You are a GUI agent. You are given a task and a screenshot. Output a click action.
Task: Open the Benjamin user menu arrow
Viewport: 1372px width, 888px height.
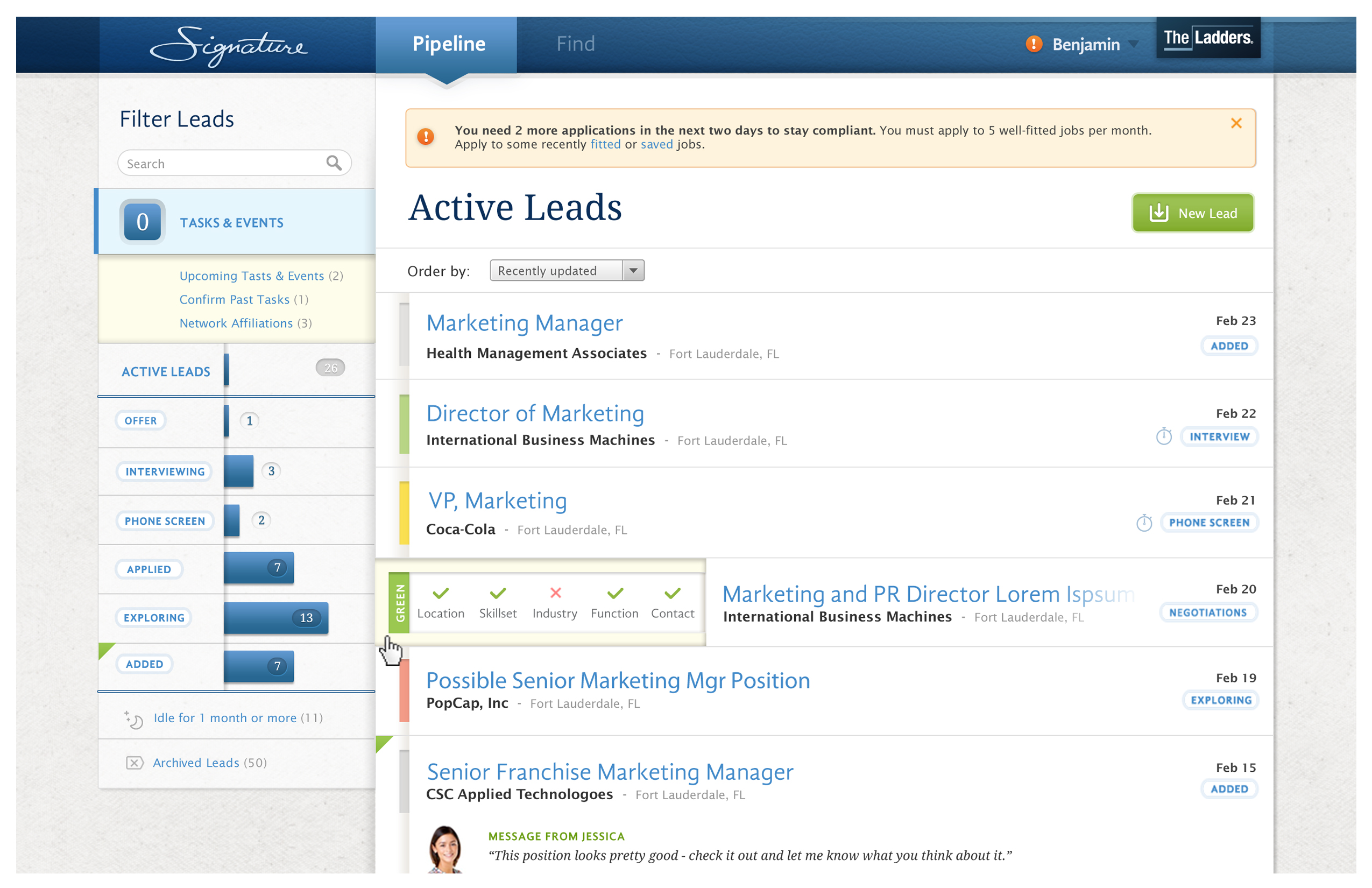pos(1133,44)
